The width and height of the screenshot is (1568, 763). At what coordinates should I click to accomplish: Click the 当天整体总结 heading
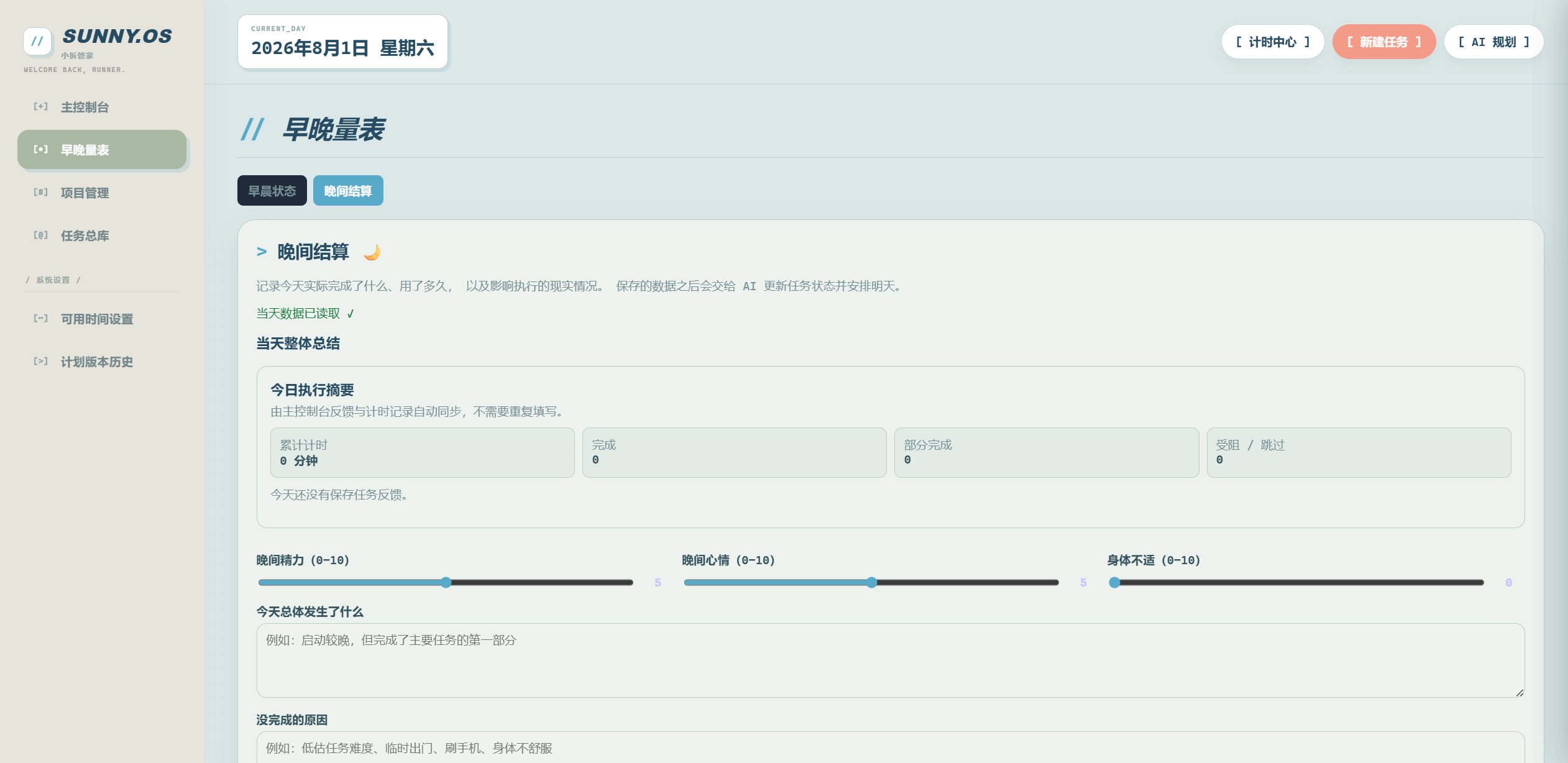298,344
